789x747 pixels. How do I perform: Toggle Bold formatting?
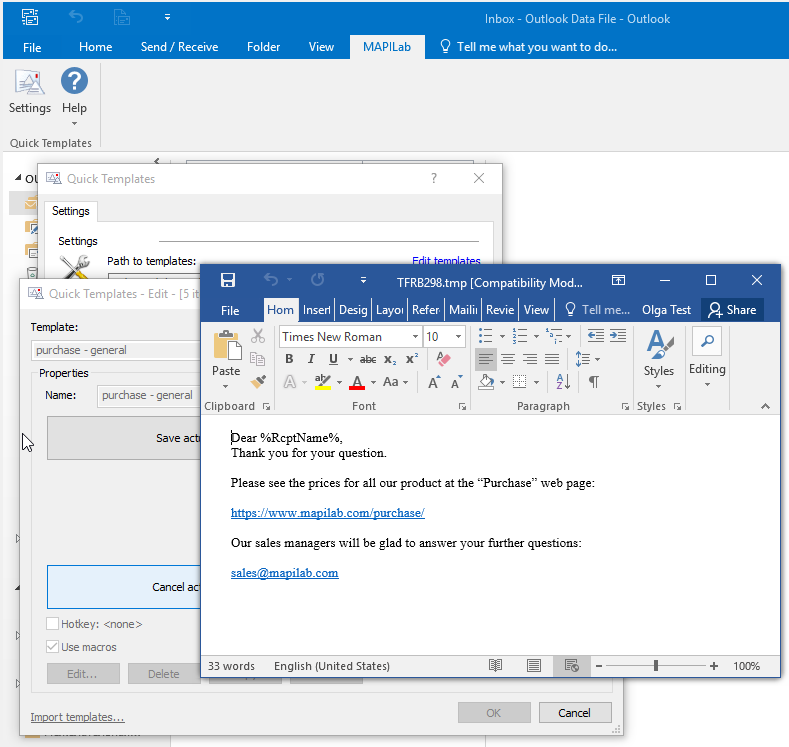289,359
